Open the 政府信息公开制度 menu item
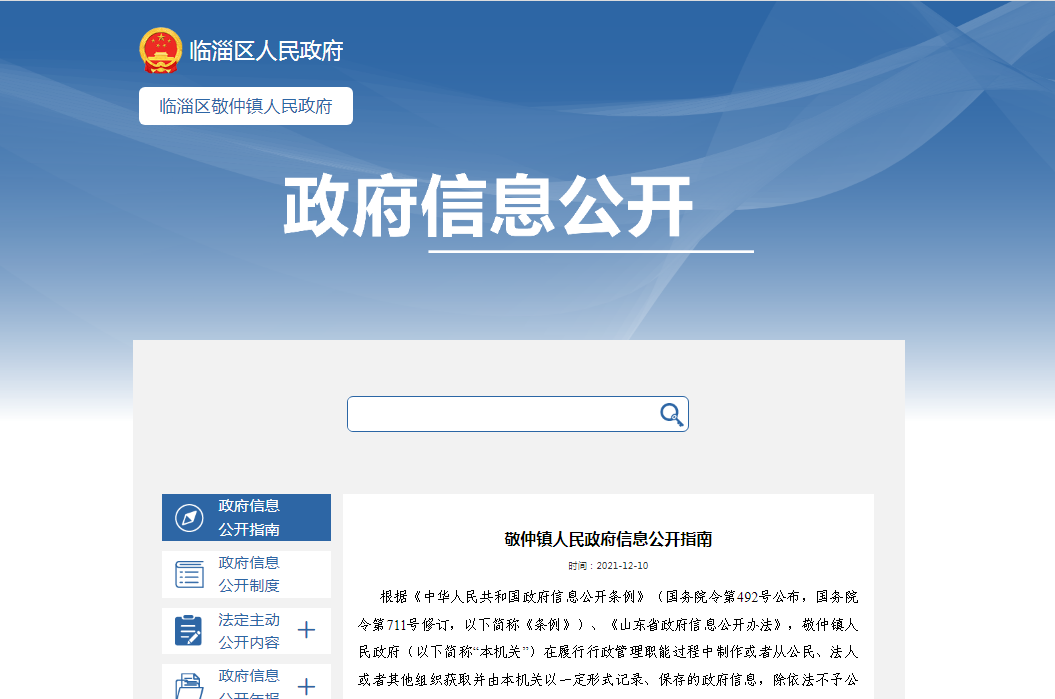 click(x=249, y=574)
